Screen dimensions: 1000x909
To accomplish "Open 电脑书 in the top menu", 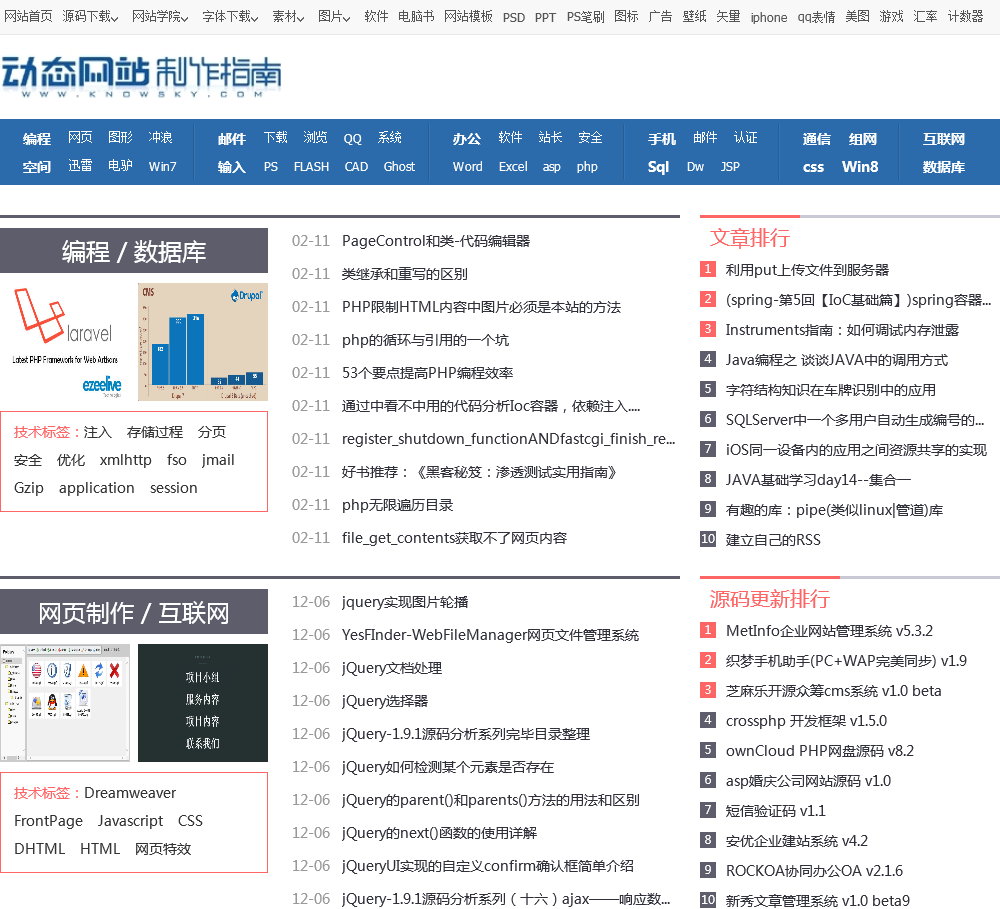I will (416, 17).
